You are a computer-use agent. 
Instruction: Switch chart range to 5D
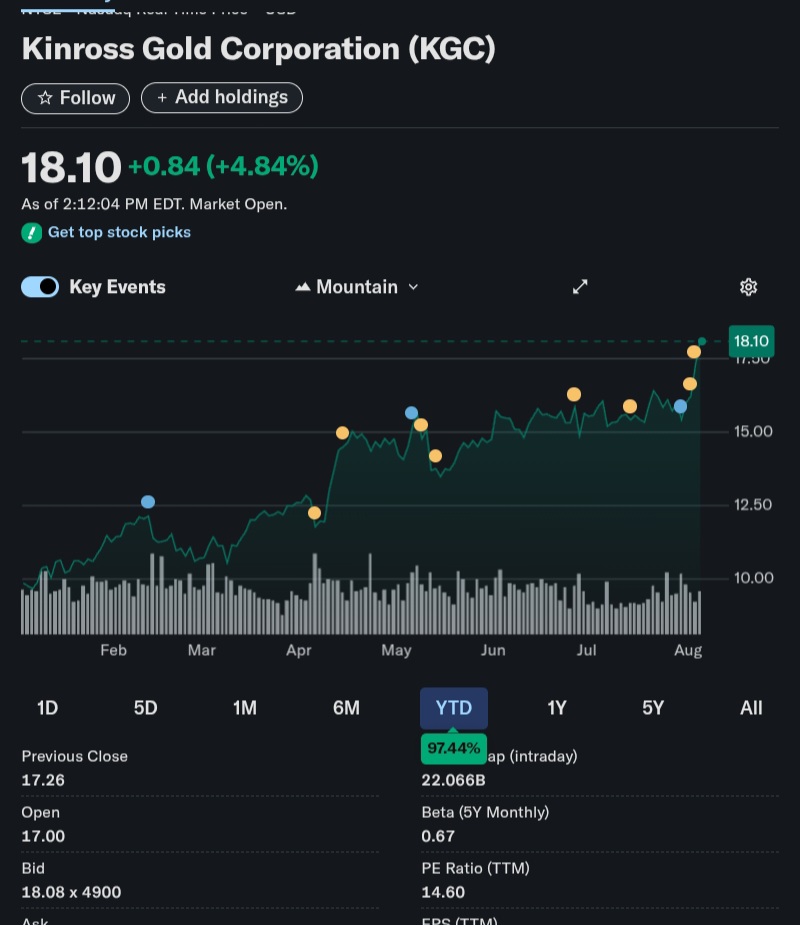pyautogui.click(x=146, y=708)
